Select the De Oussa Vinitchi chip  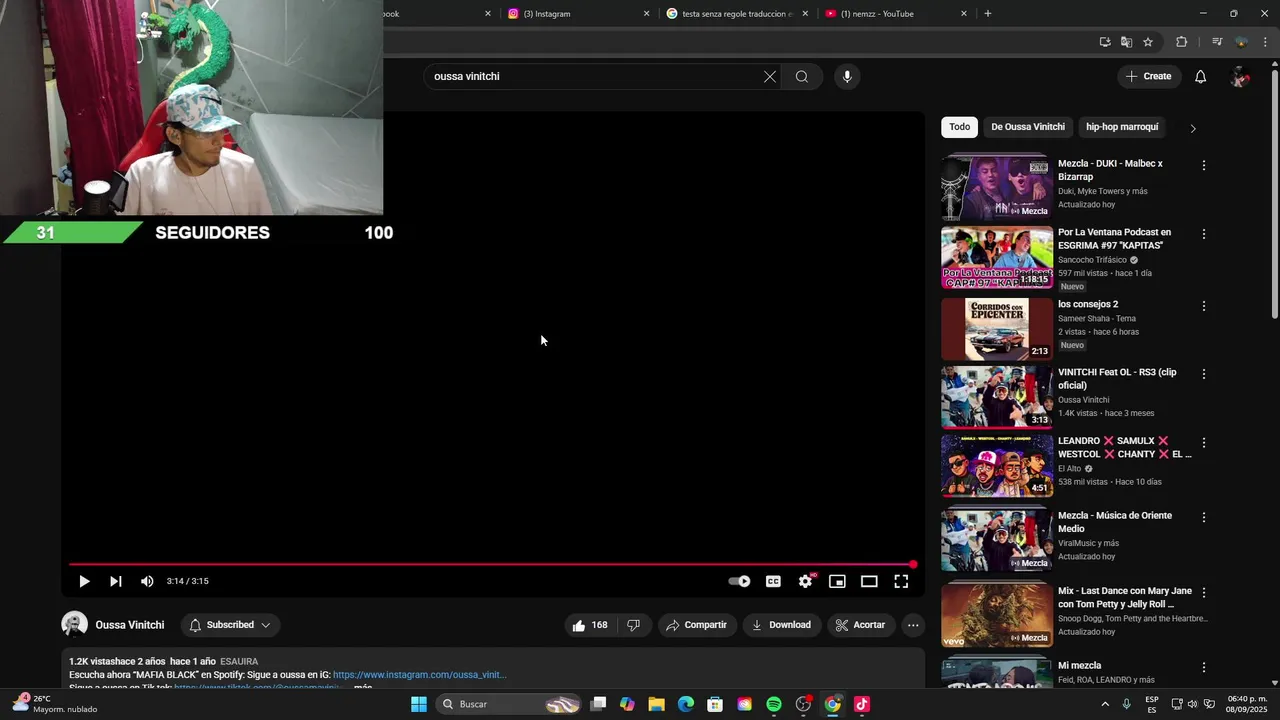point(1028,127)
